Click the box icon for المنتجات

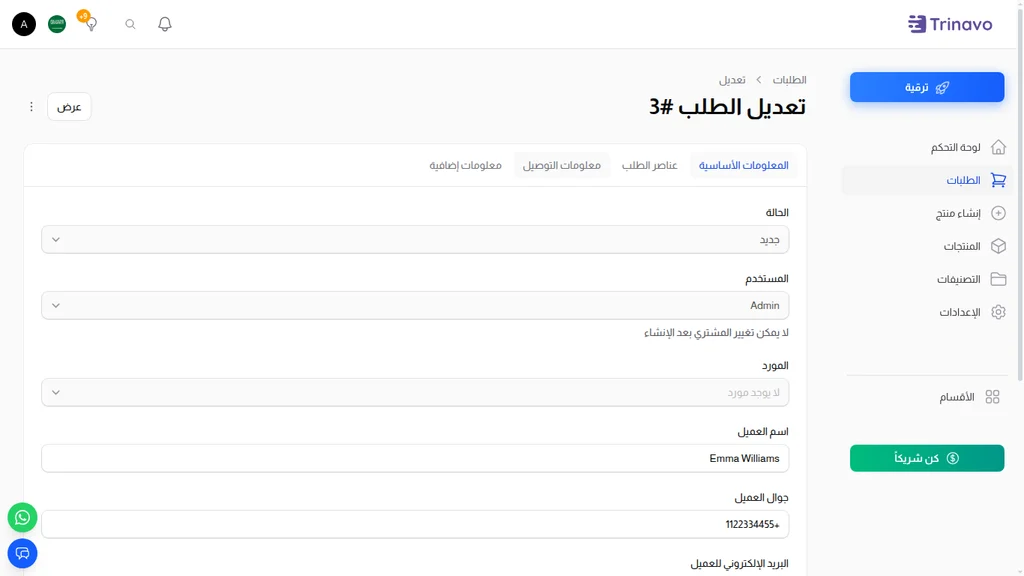click(998, 246)
